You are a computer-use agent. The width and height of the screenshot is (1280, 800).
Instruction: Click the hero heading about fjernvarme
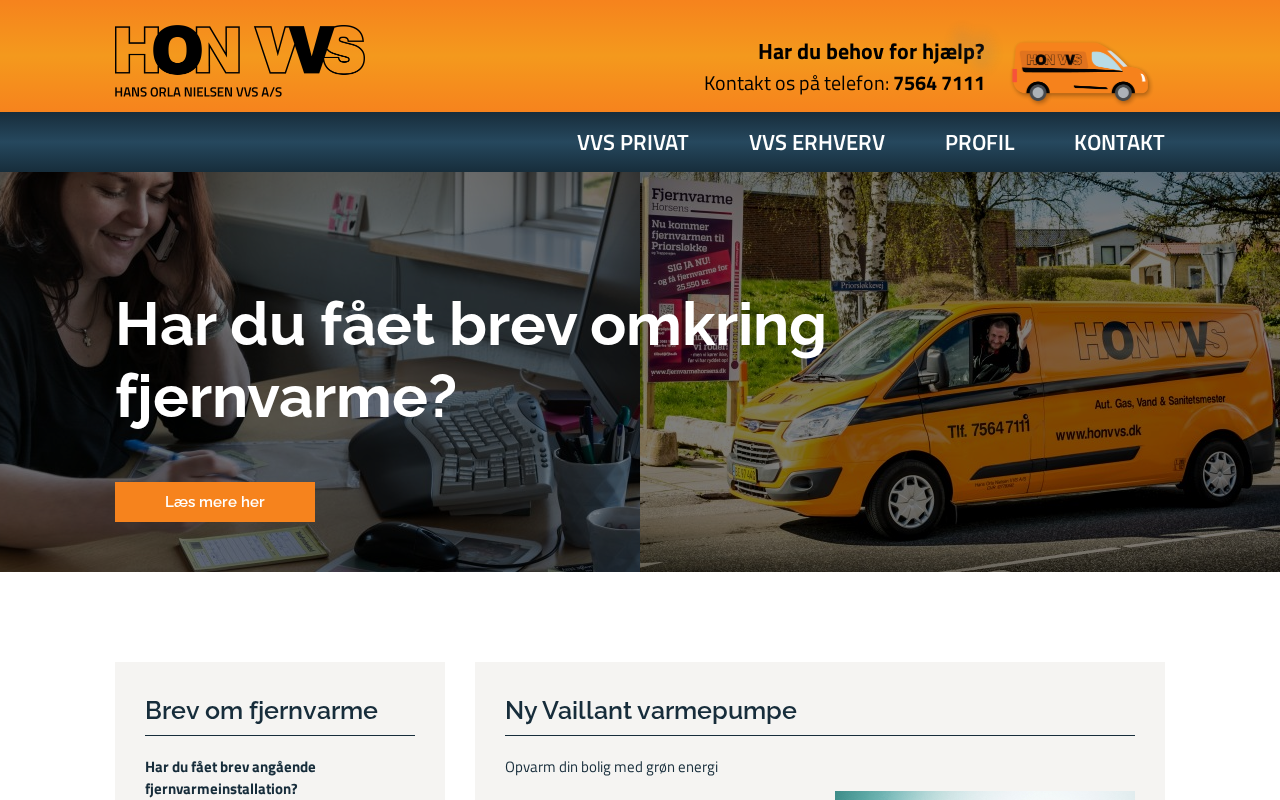pyautogui.click(x=471, y=359)
